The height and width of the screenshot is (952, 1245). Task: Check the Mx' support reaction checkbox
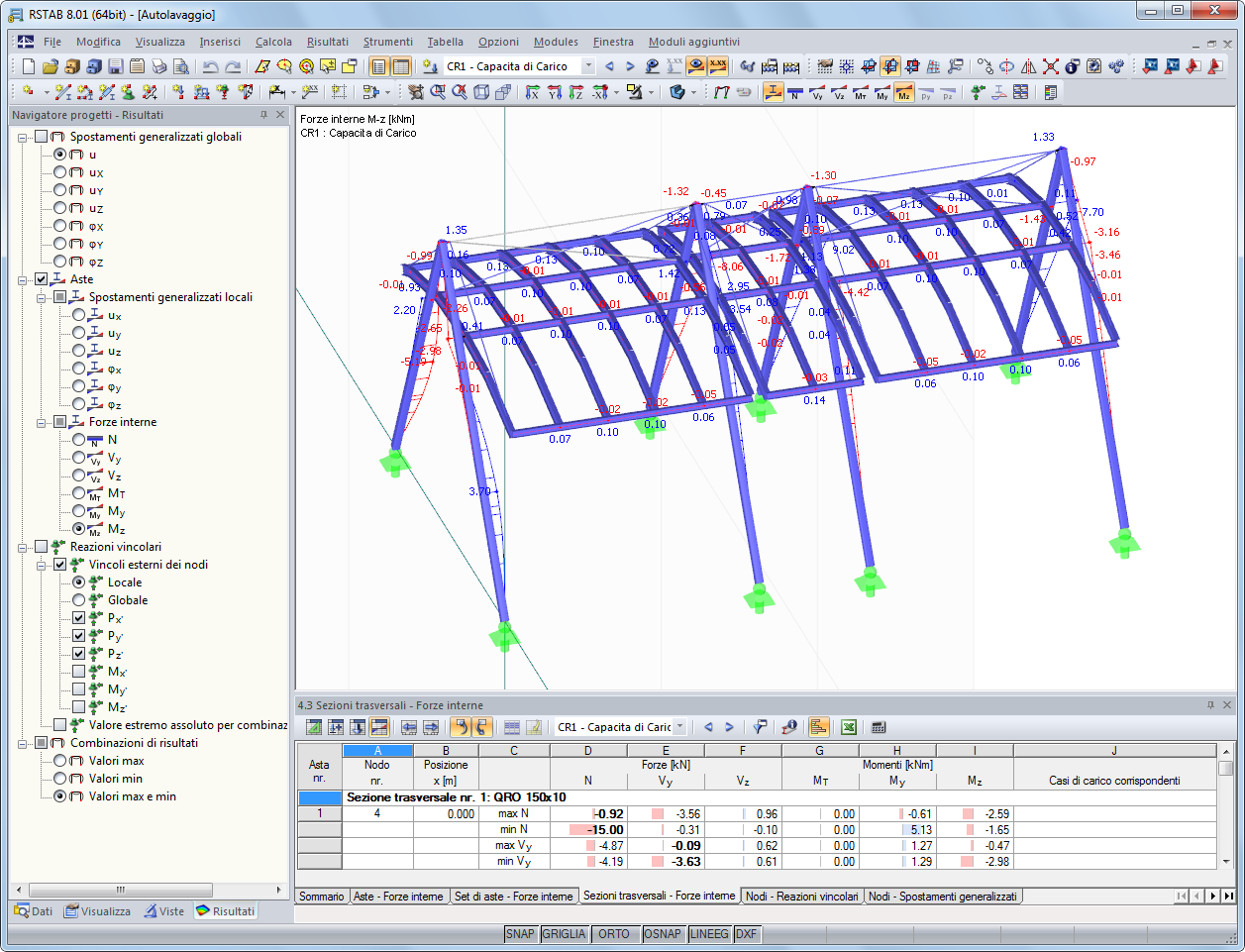[x=79, y=672]
